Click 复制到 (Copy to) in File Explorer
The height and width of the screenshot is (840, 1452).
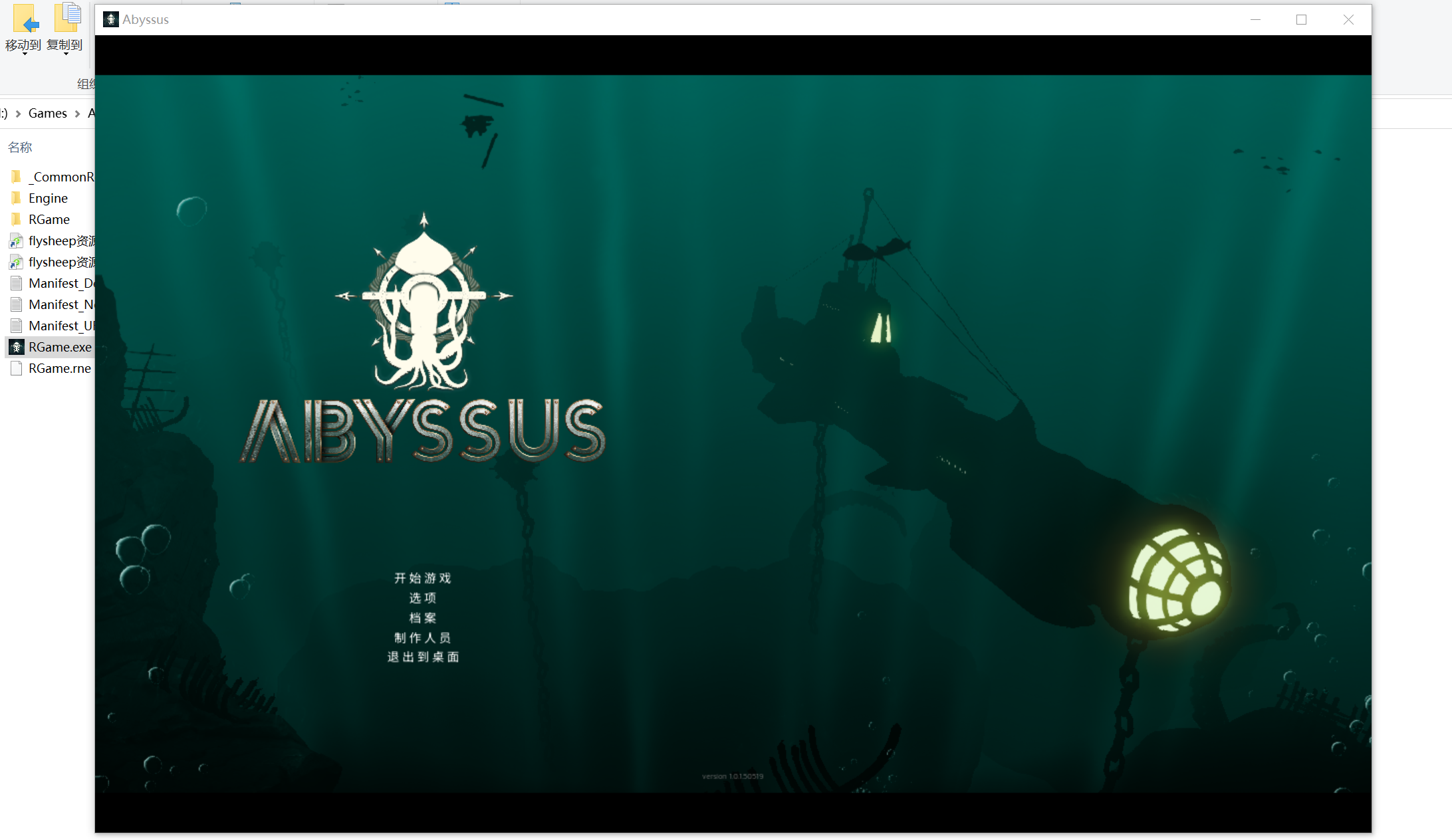pos(64,29)
